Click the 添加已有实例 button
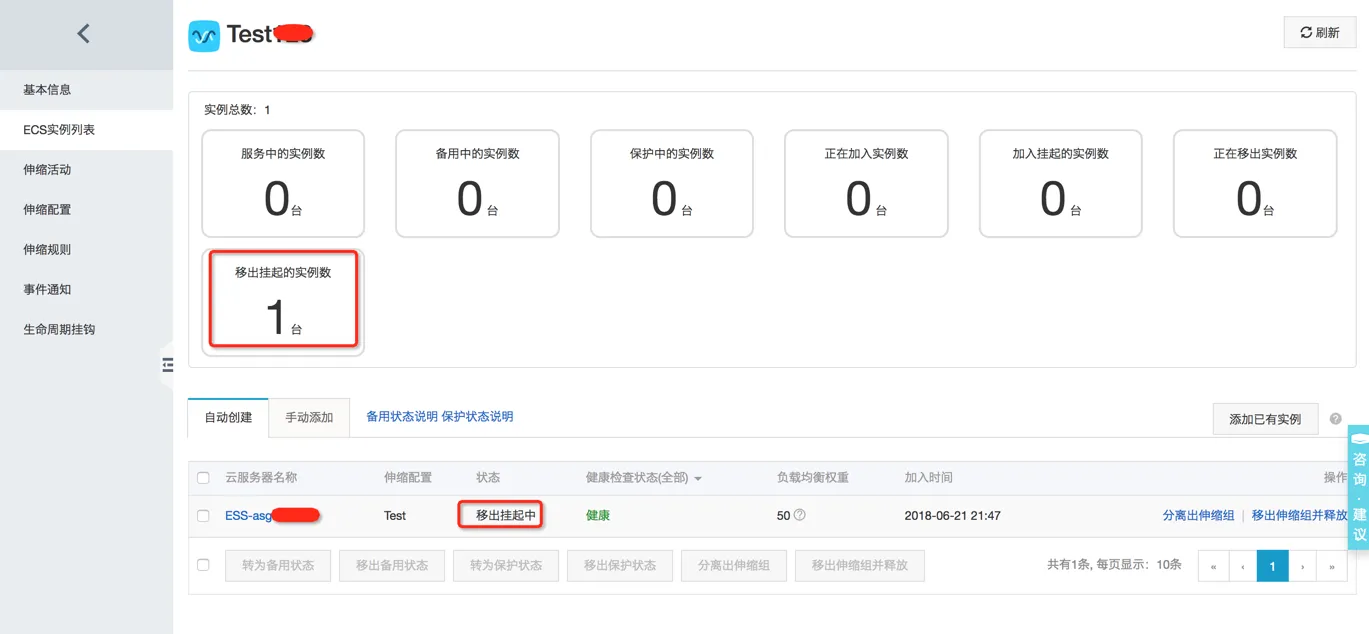 tap(1265, 418)
